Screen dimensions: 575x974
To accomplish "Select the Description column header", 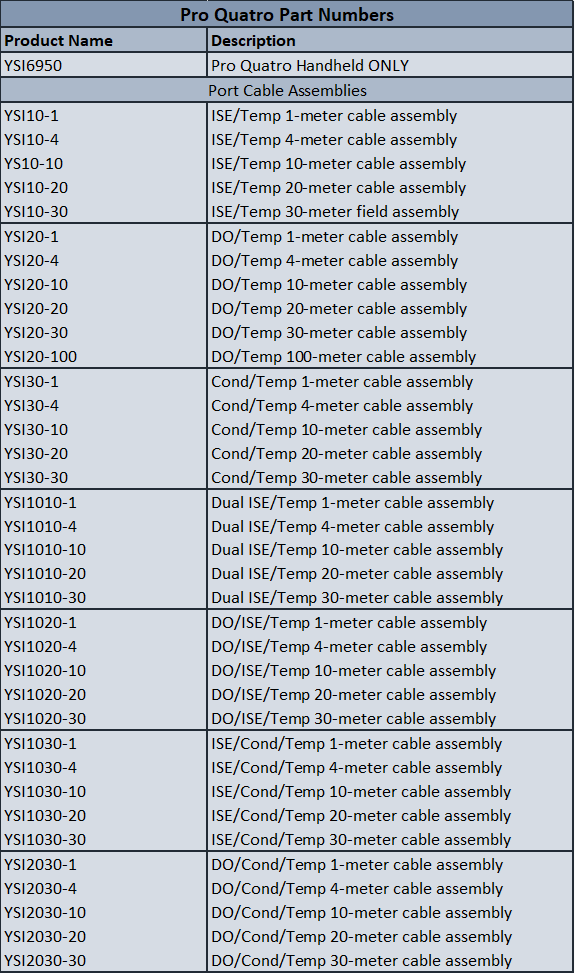I will tap(253, 41).
